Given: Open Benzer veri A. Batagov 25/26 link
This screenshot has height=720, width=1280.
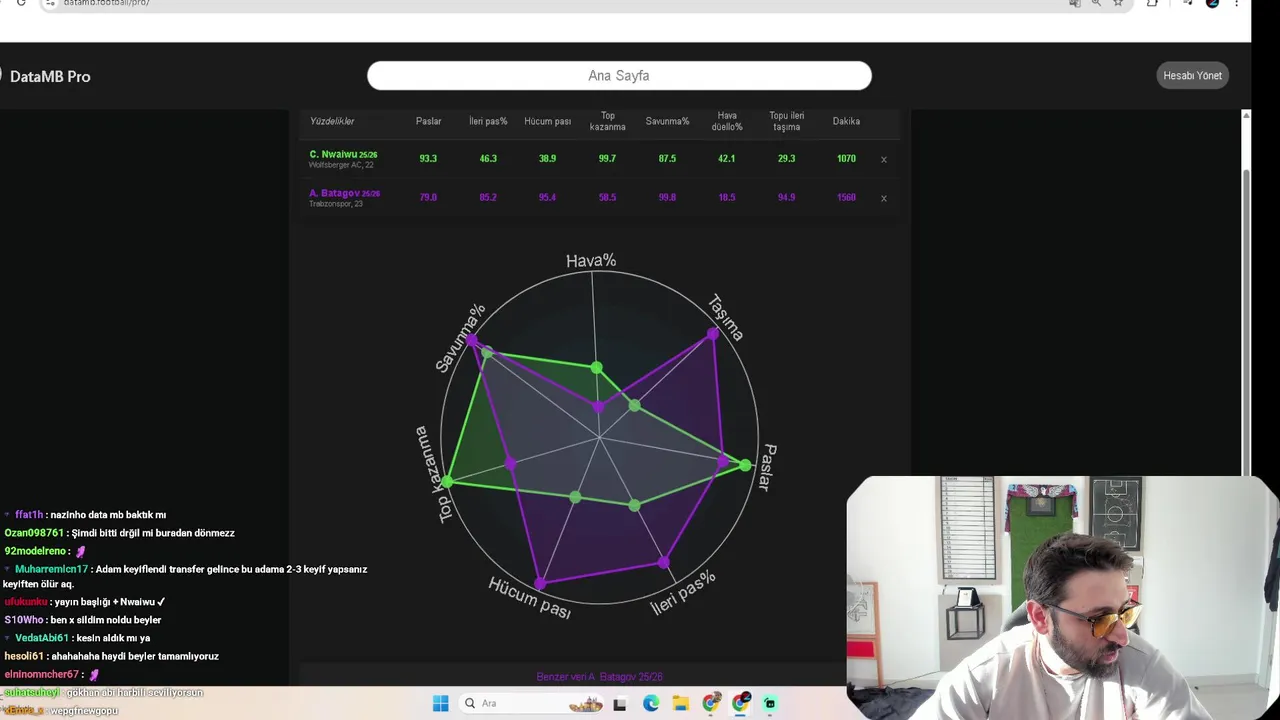Looking at the screenshot, I should pyautogui.click(x=599, y=677).
